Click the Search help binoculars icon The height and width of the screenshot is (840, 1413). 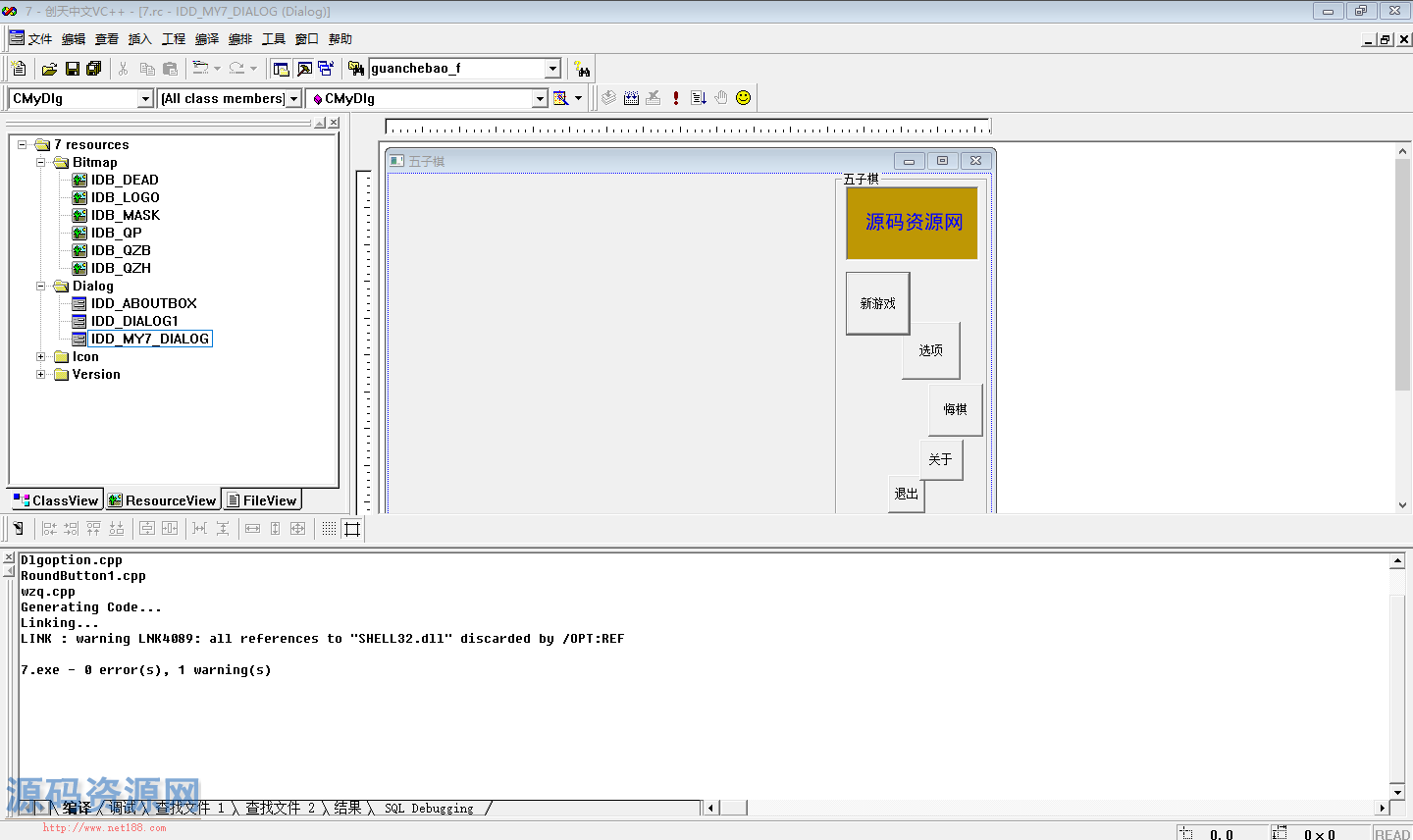coord(583,69)
